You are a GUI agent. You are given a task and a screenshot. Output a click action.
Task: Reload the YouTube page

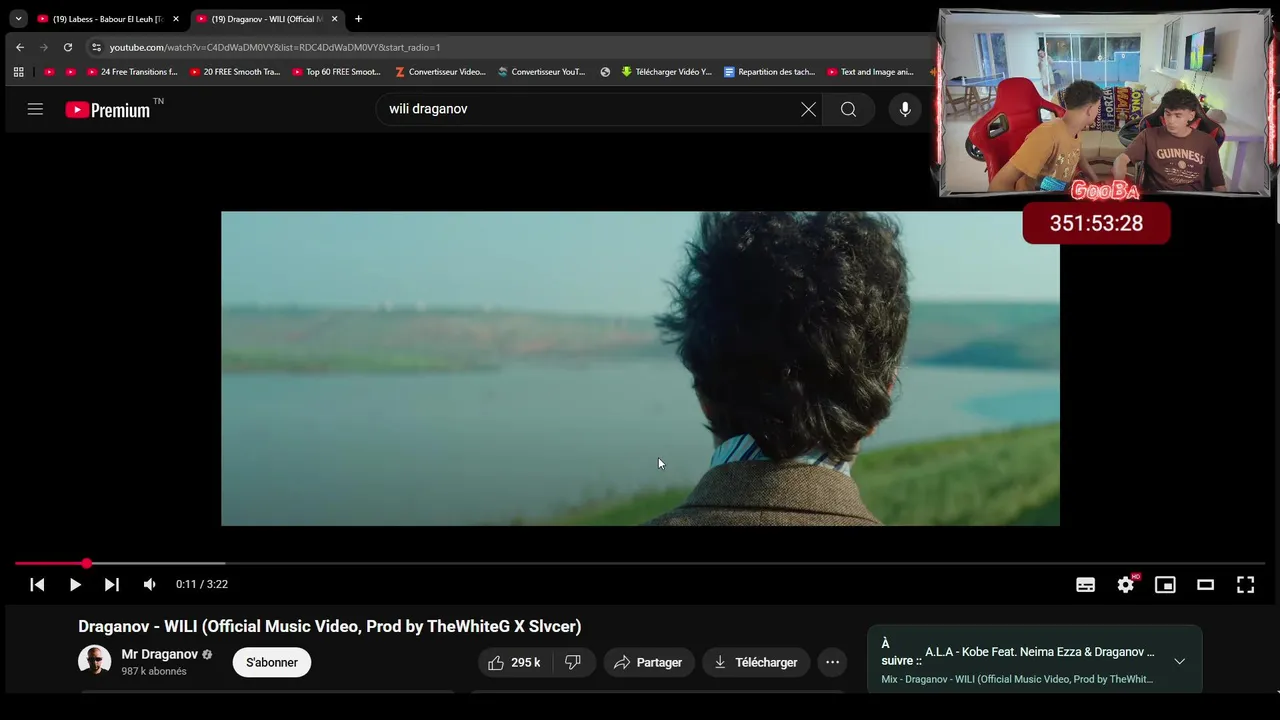(x=68, y=47)
